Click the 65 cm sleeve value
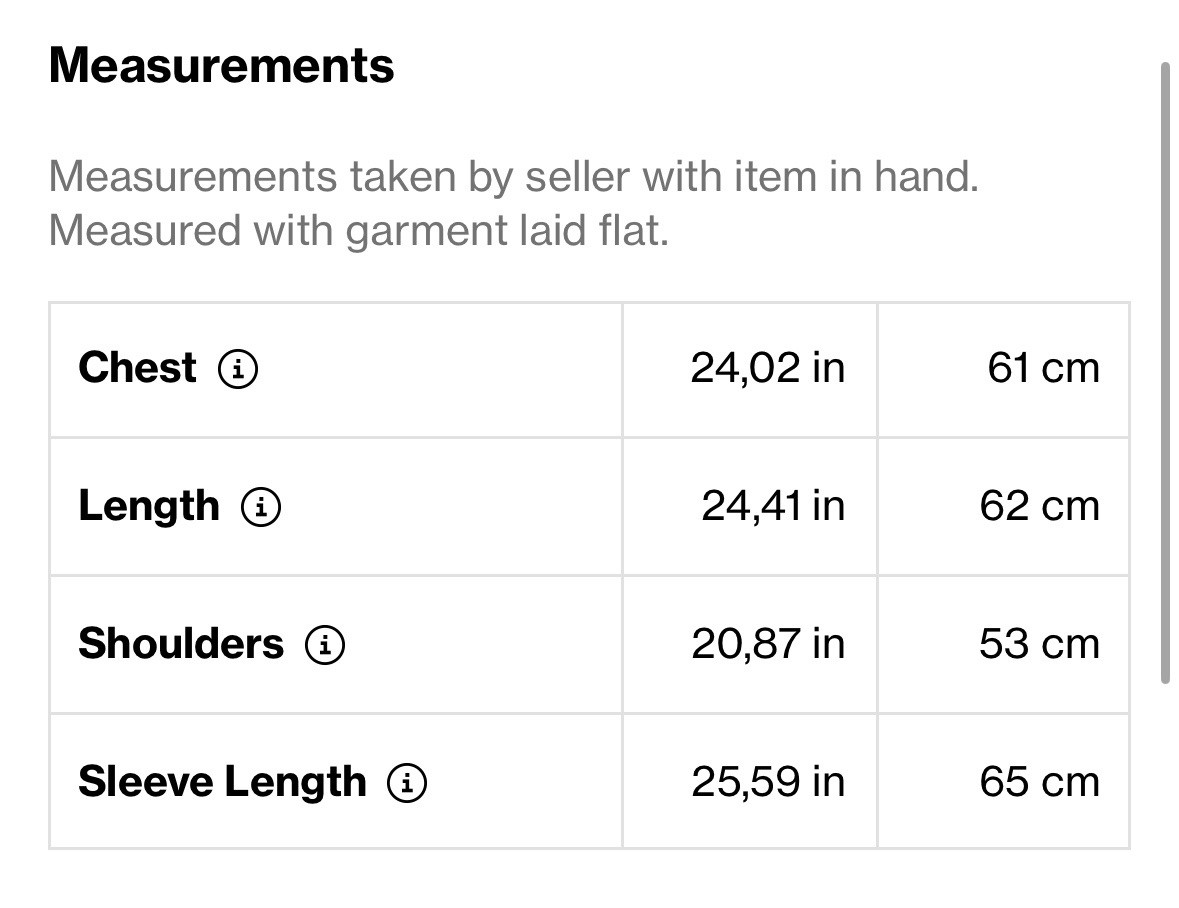 pyautogui.click(x=1039, y=782)
